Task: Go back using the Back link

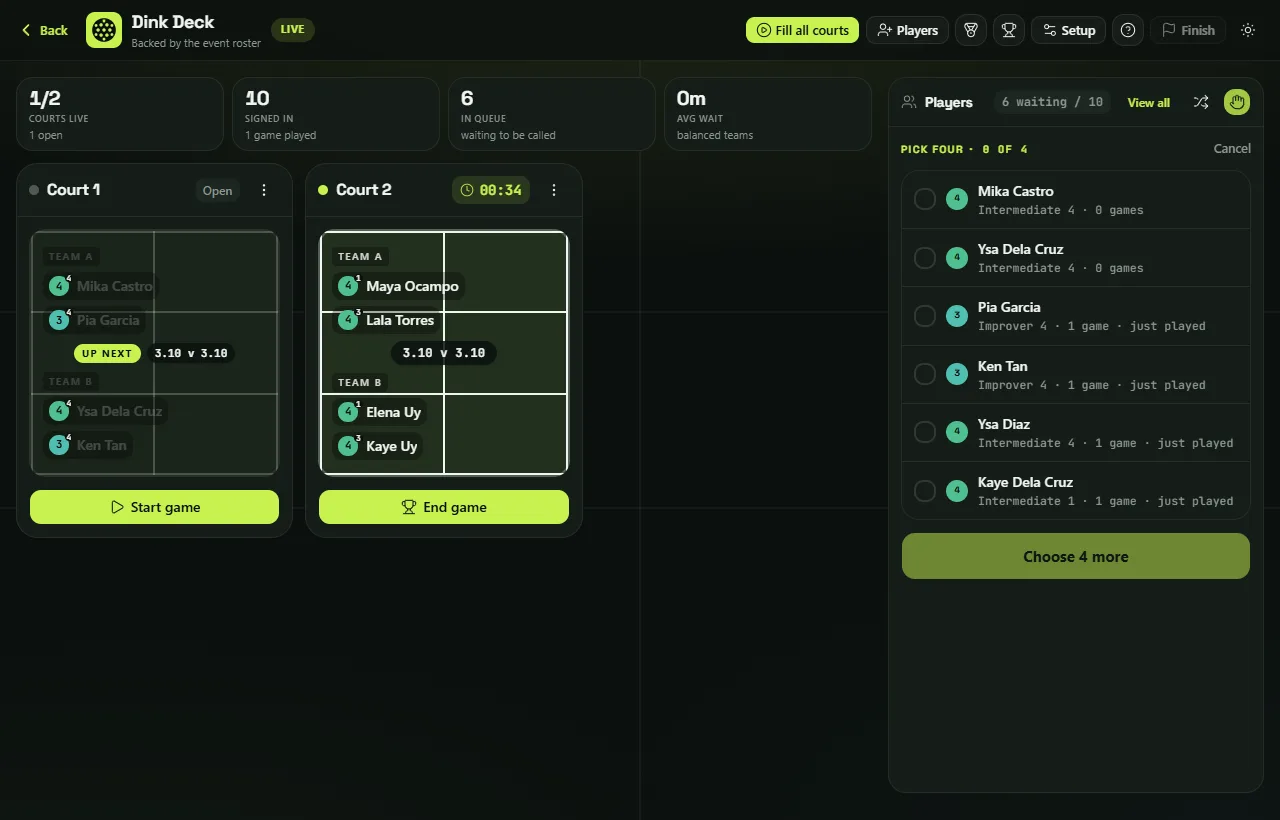Action: (x=45, y=30)
